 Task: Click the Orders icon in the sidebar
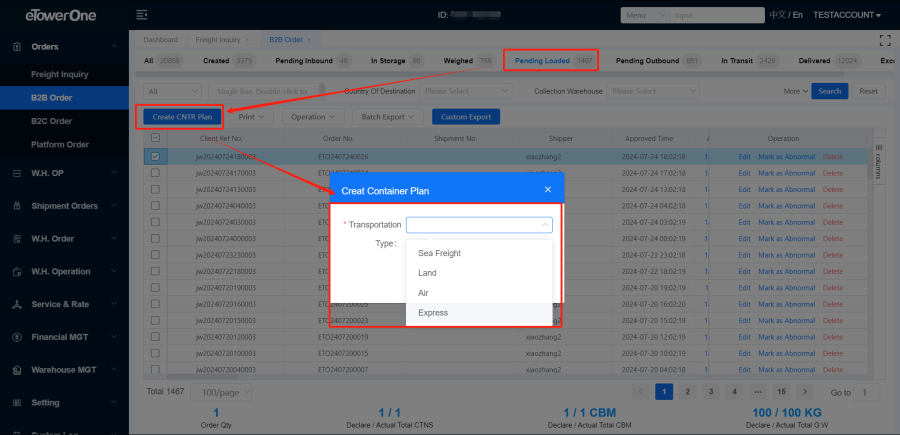tap(15, 47)
